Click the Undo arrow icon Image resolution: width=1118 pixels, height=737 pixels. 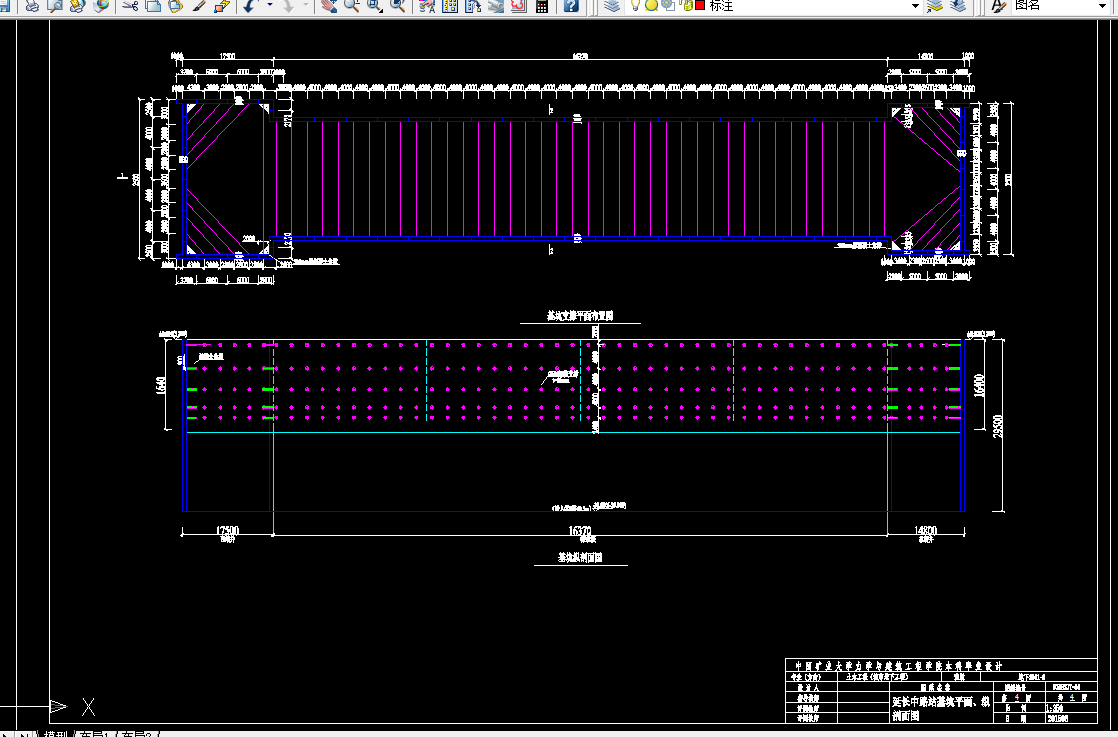(x=250, y=6)
